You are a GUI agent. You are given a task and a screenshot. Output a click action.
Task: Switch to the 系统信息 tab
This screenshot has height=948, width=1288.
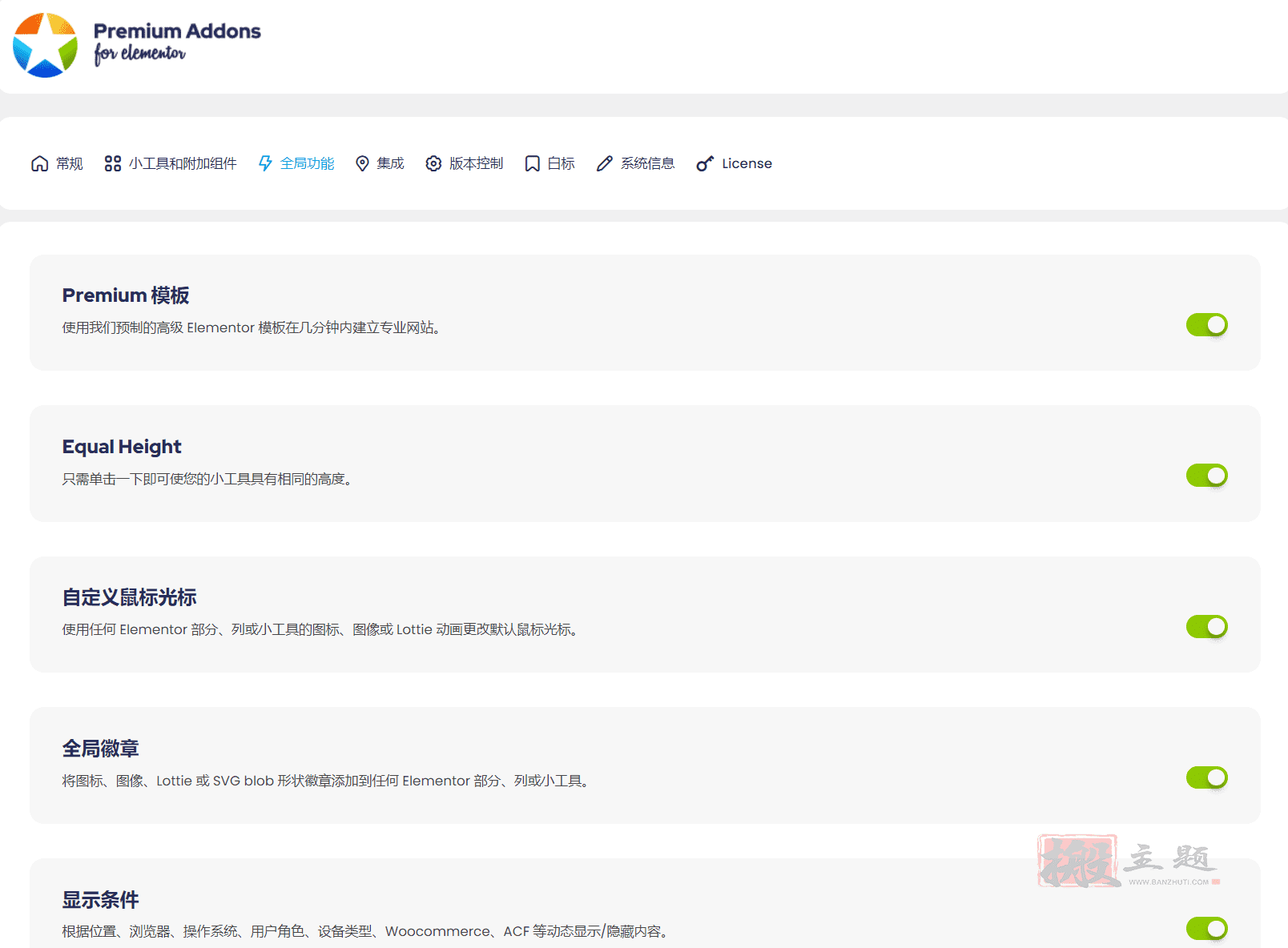pos(635,163)
